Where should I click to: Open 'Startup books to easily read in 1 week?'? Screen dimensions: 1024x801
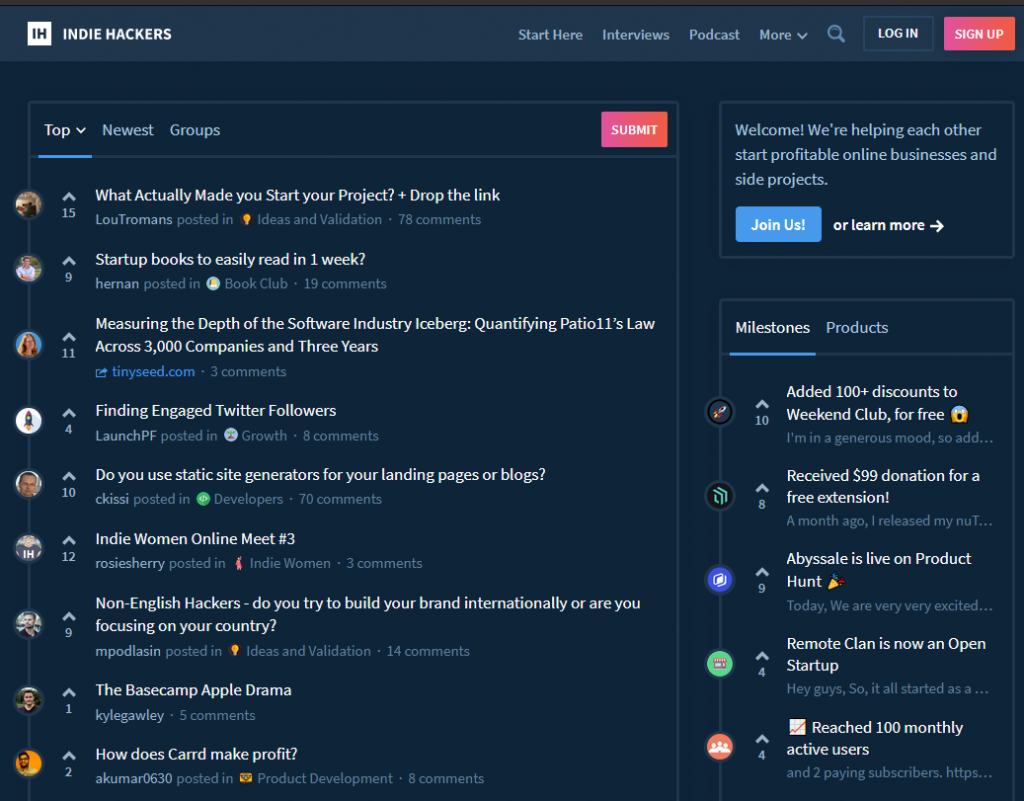[230, 259]
